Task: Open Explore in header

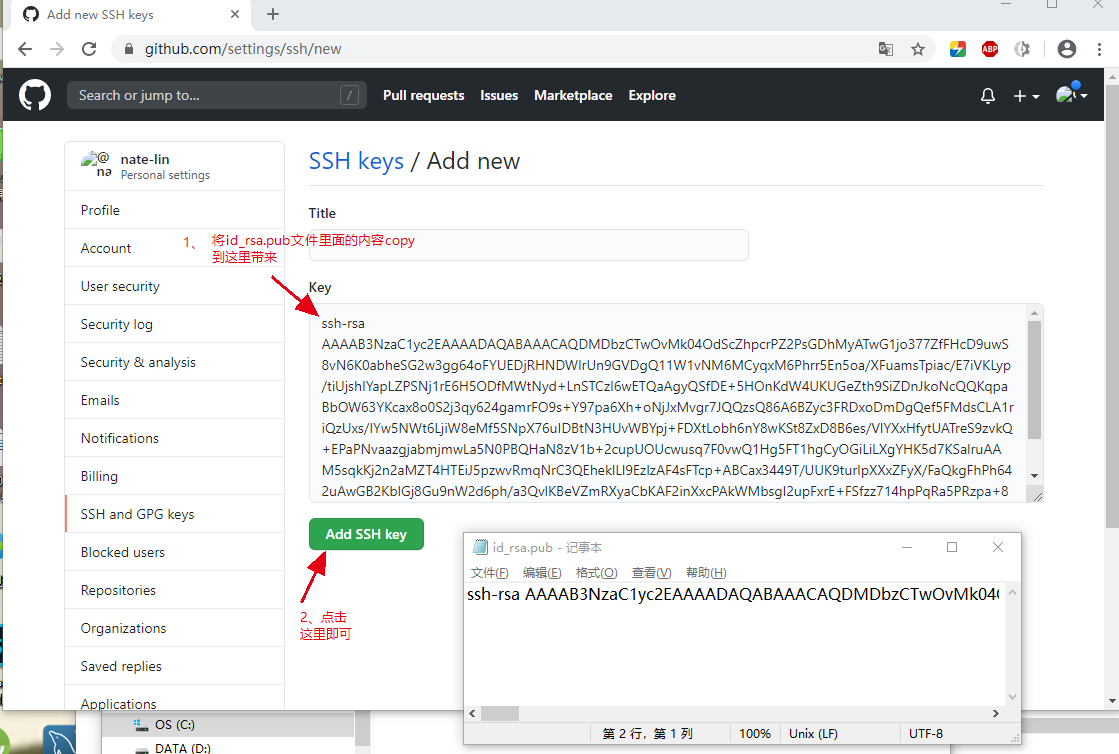Action: [652, 96]
